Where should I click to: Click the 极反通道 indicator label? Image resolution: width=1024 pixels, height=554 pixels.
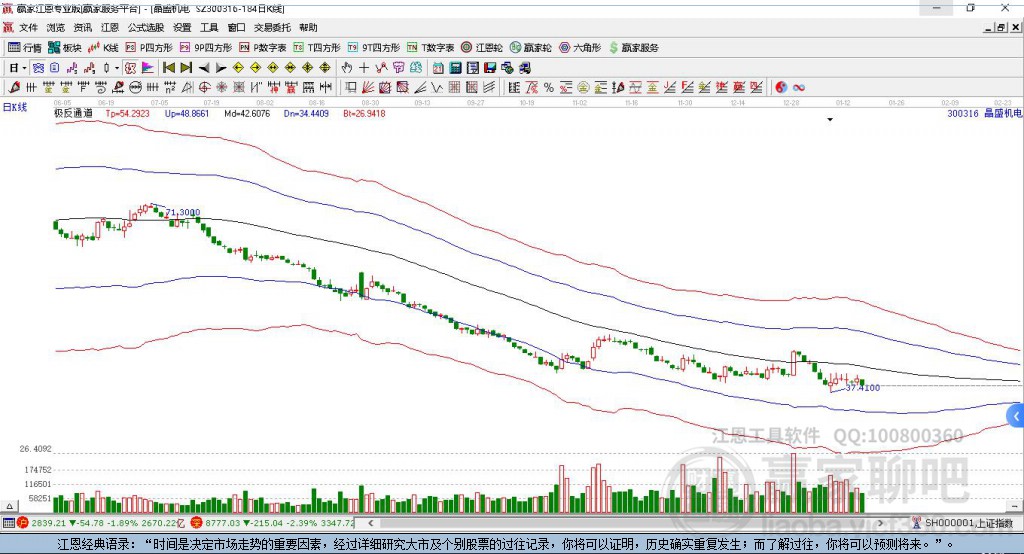pyautogui.click(x=73, y=114)
